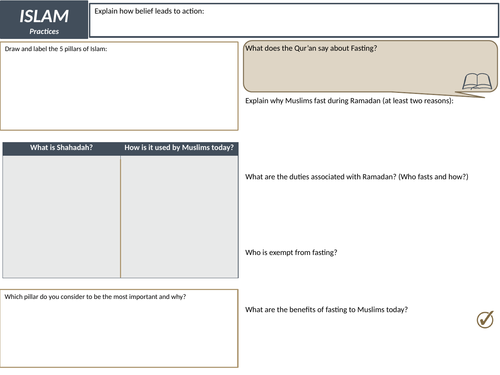The image size is (500, 375).
Task: Click 'How is it used by Muslims today?' header
Action: click(179, 148)
